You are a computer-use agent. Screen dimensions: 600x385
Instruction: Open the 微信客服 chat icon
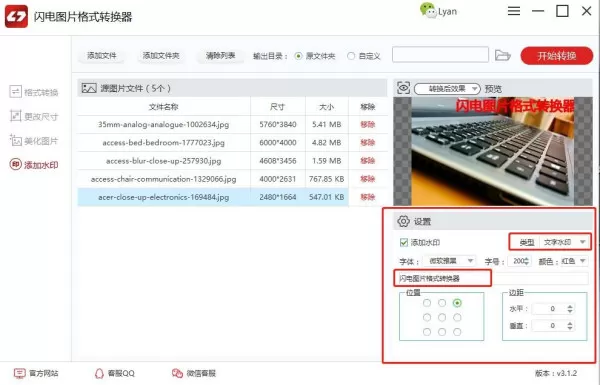177,373
